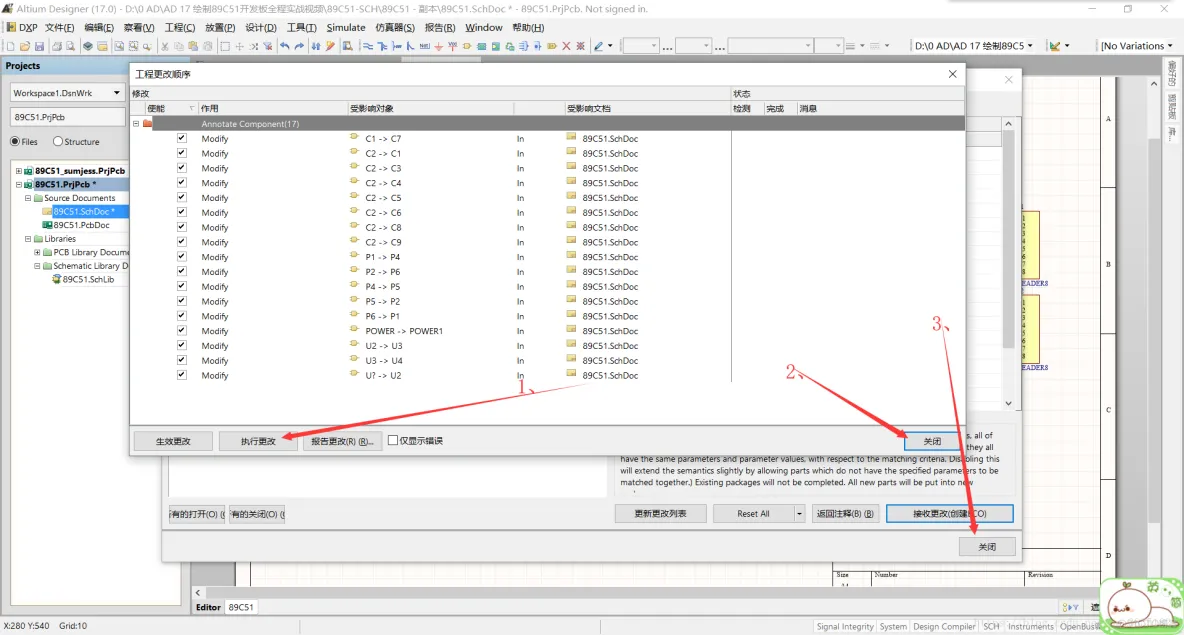Image resolution: width=1184 pixels, height=635 pixels.
Task: Select the place wire tool icon
Action: (368, 46)
